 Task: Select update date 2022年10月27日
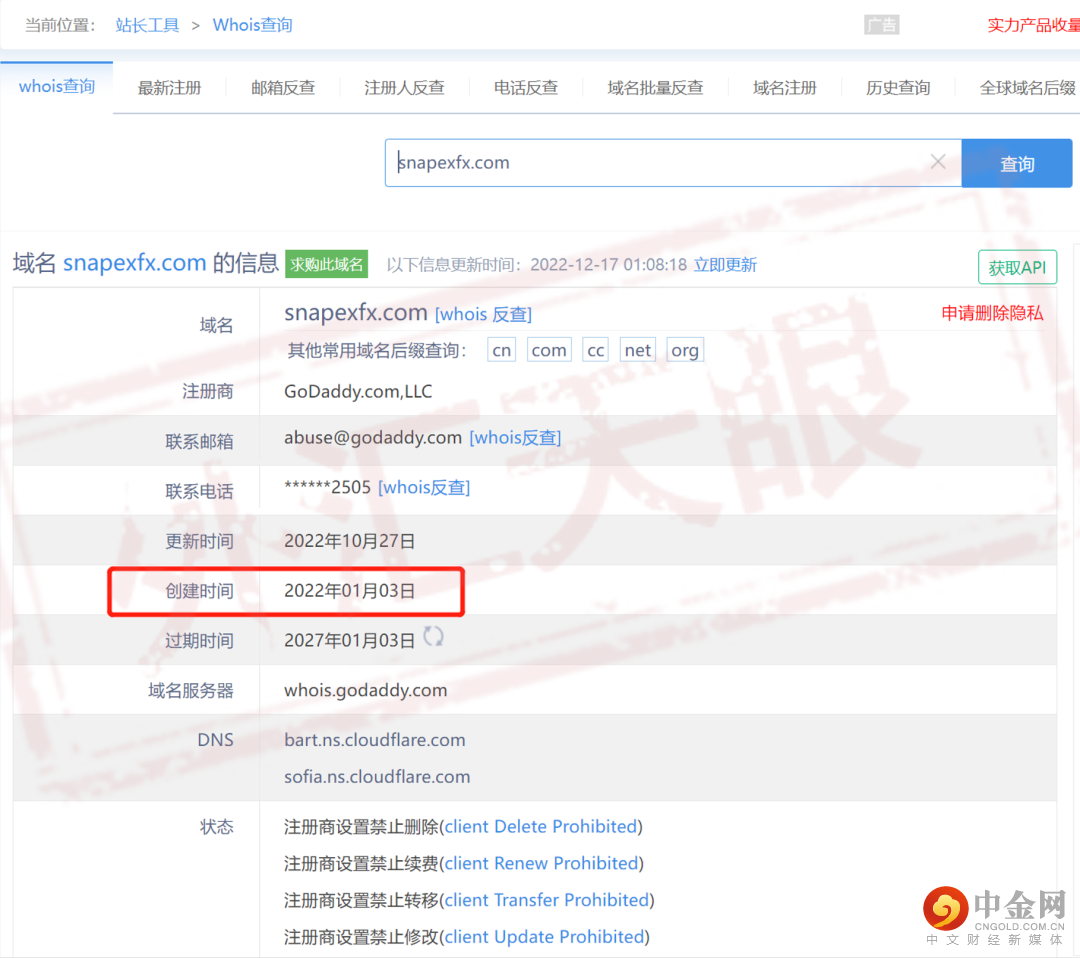click(349, 541)
